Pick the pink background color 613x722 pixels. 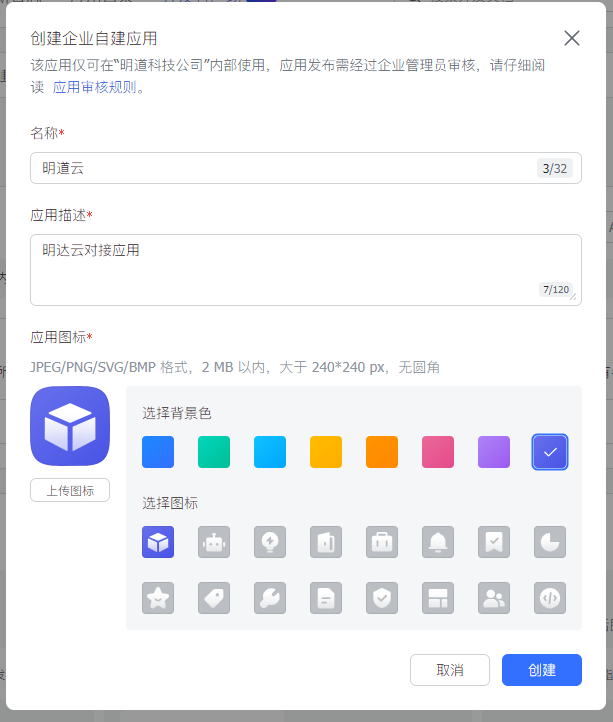tap(438, 452)
